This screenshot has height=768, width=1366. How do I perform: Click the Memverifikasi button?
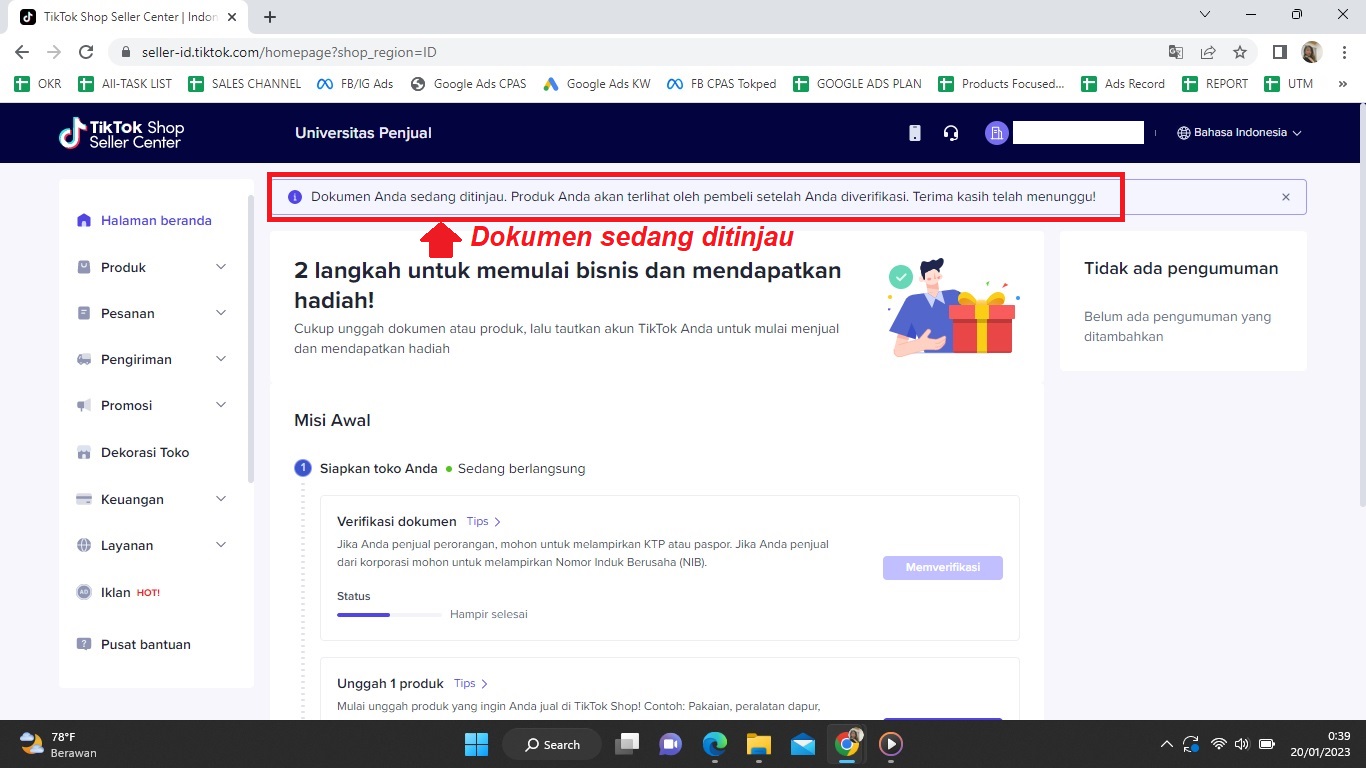942,567
